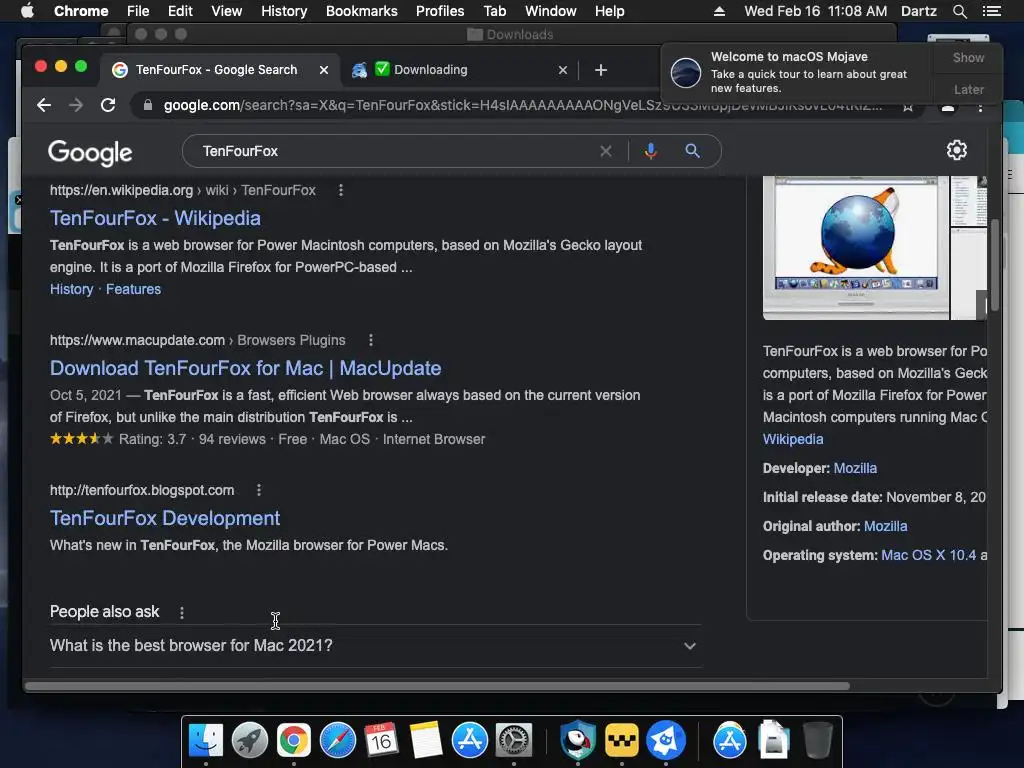
Task: Open Downloads stack in dock
Action: click(774, 741)
